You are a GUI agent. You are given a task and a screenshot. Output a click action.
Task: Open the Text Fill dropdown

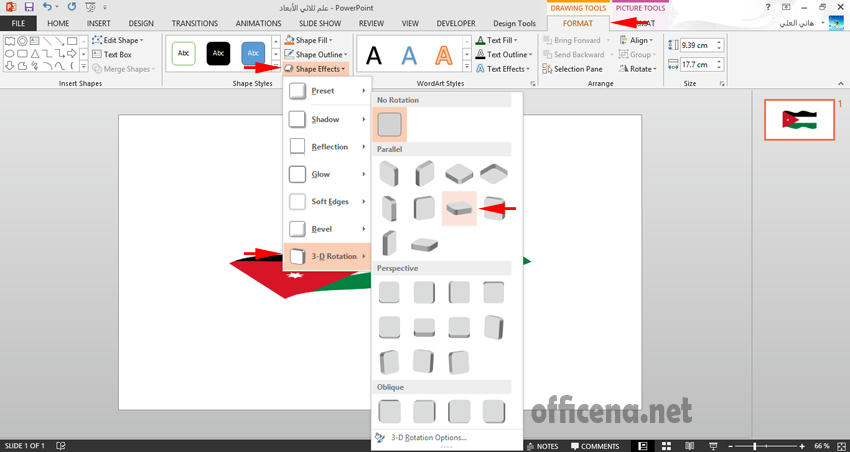coord(497,40)
